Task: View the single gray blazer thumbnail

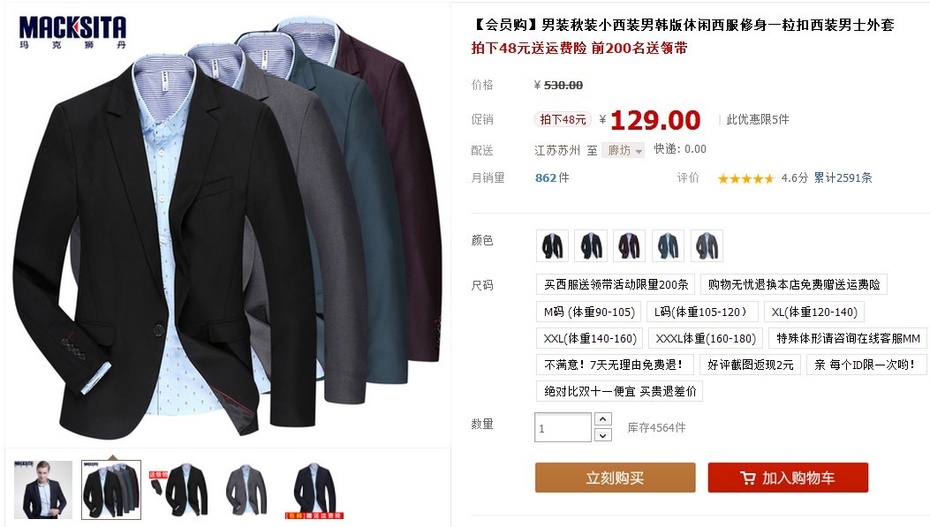Action: point(246,490)
